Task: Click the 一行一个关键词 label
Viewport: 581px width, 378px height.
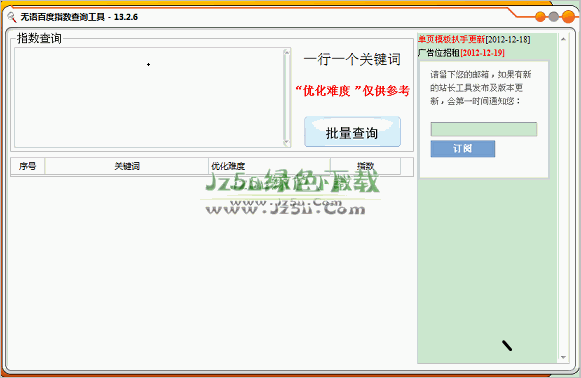Action: (352, 59)
